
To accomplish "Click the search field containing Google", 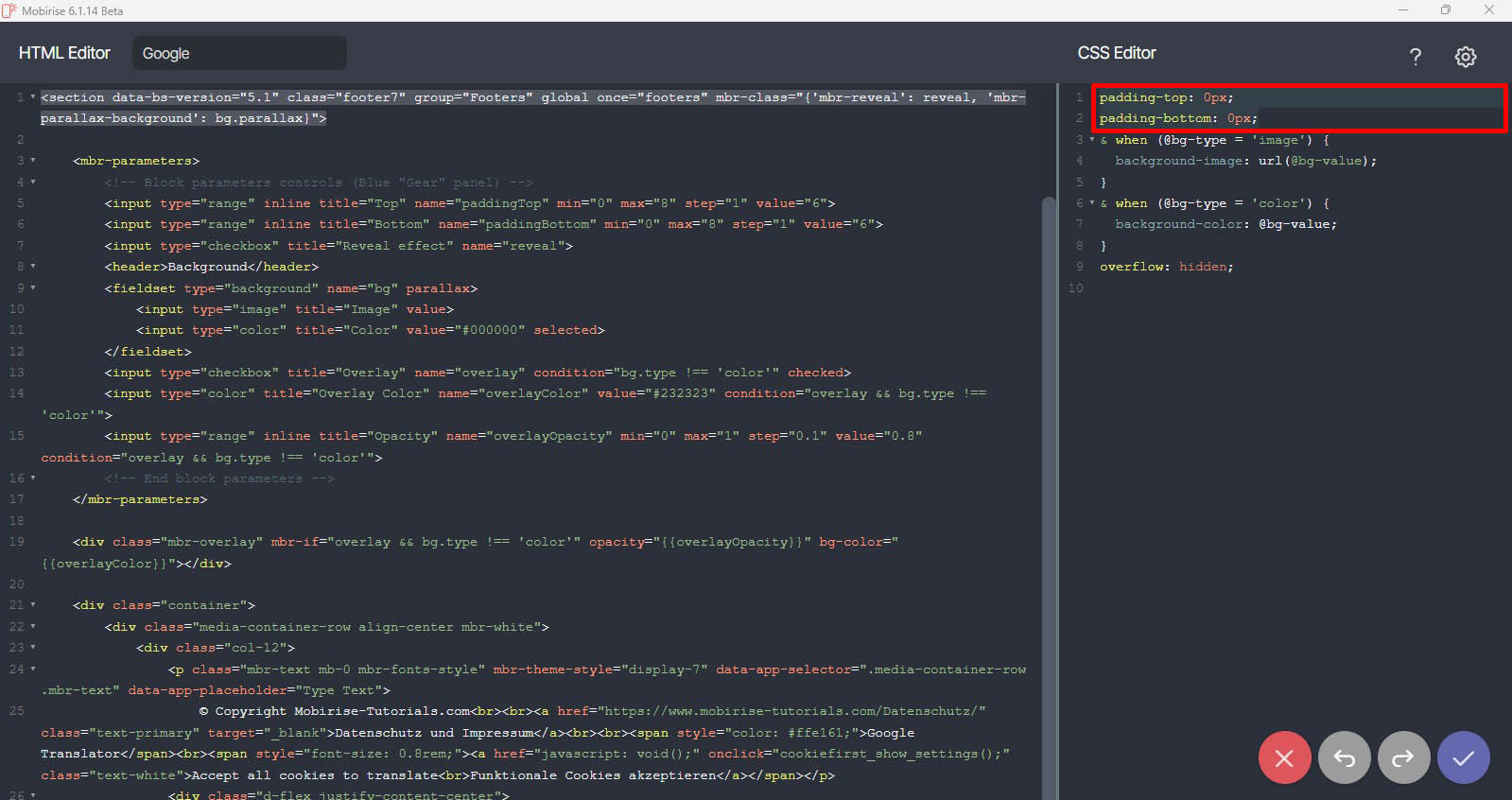I will coord(239,54).
